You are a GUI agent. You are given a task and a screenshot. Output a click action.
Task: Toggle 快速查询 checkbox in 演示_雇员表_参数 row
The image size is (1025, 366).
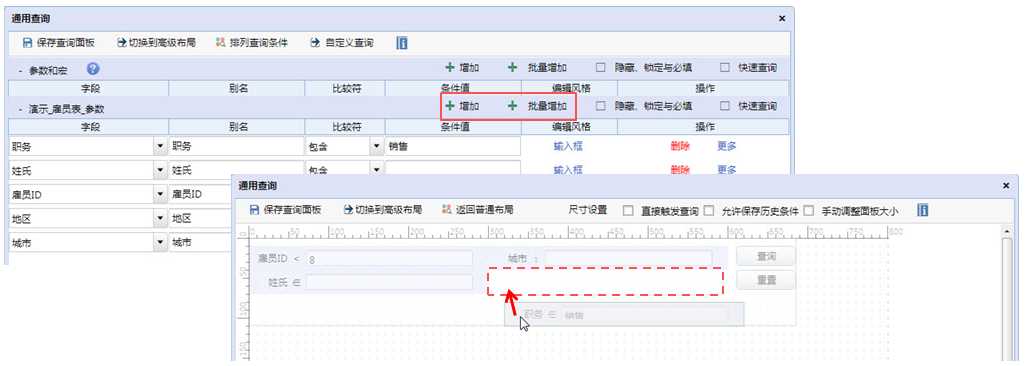[724, 106]
